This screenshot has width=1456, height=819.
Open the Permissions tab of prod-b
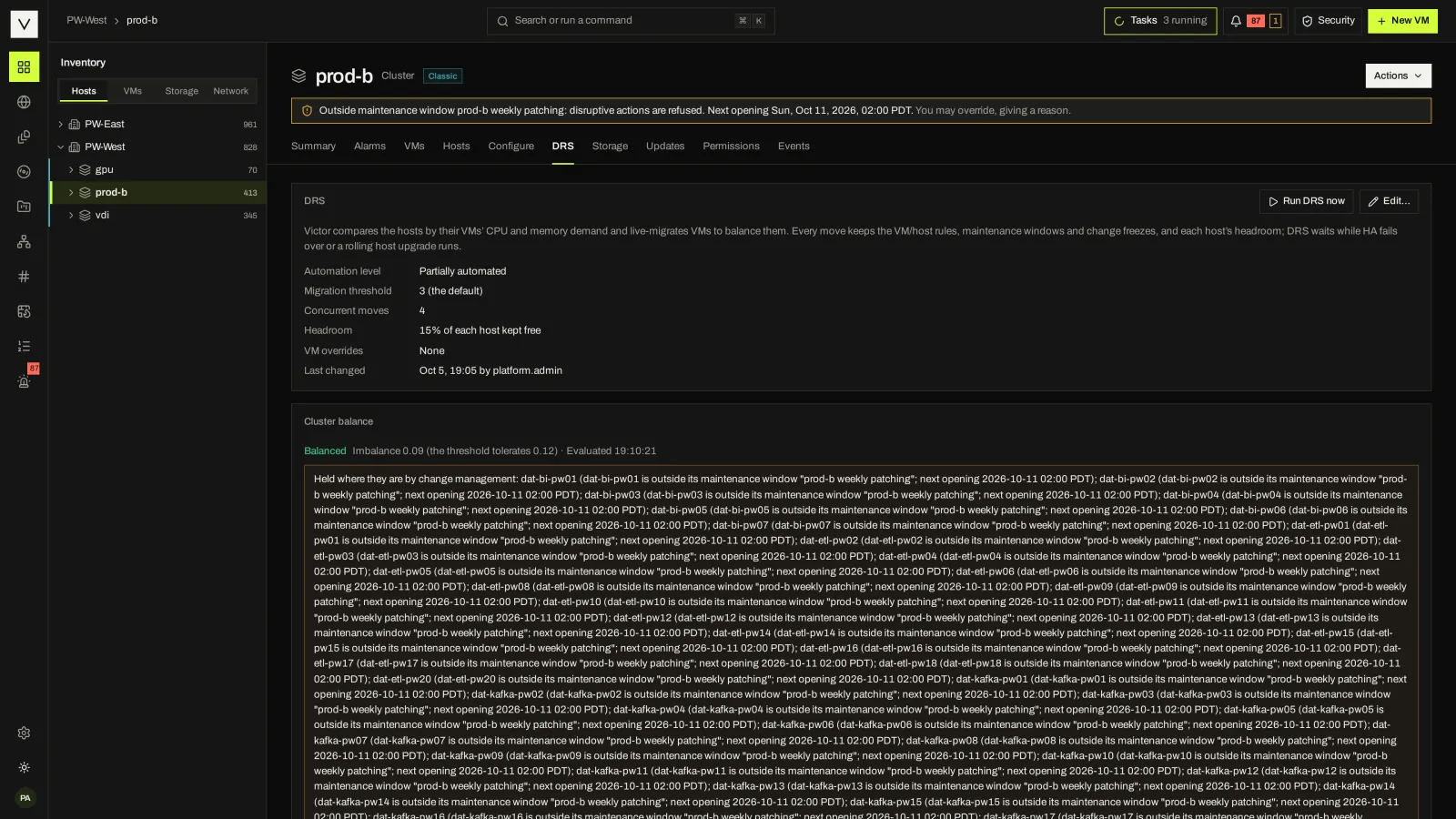tap(731, 147)
